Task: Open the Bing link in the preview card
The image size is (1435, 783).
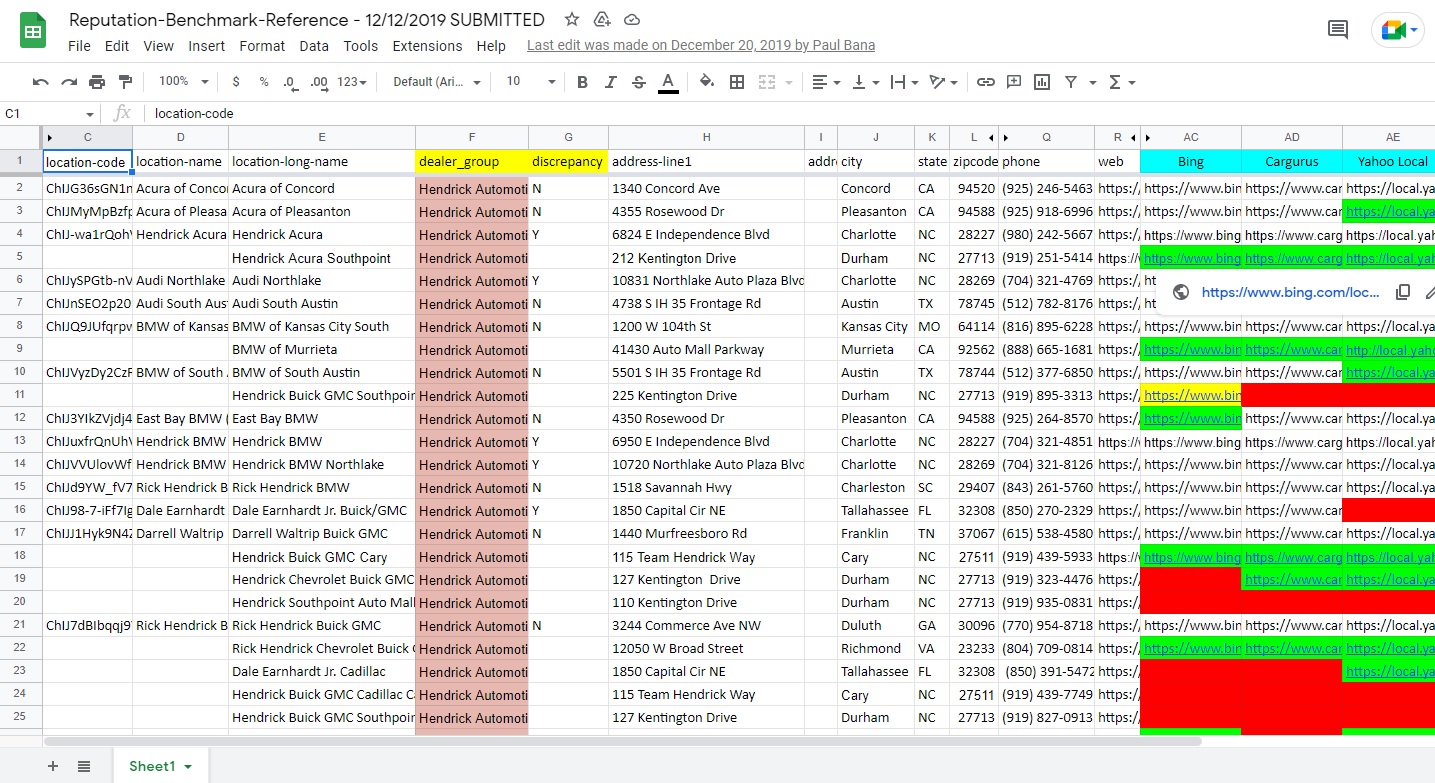Action: [1291, 292]
